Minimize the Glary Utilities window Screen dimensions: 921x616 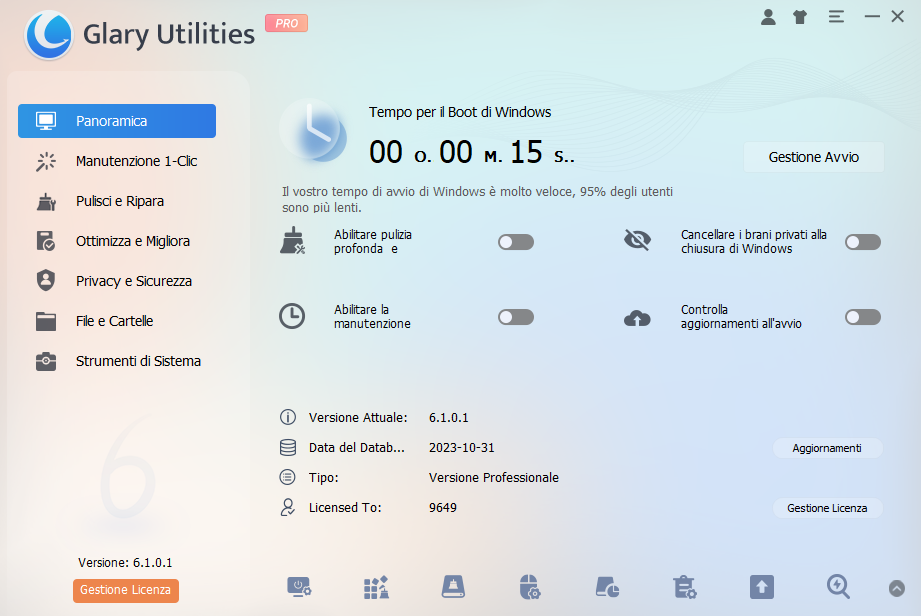(872, 16)
